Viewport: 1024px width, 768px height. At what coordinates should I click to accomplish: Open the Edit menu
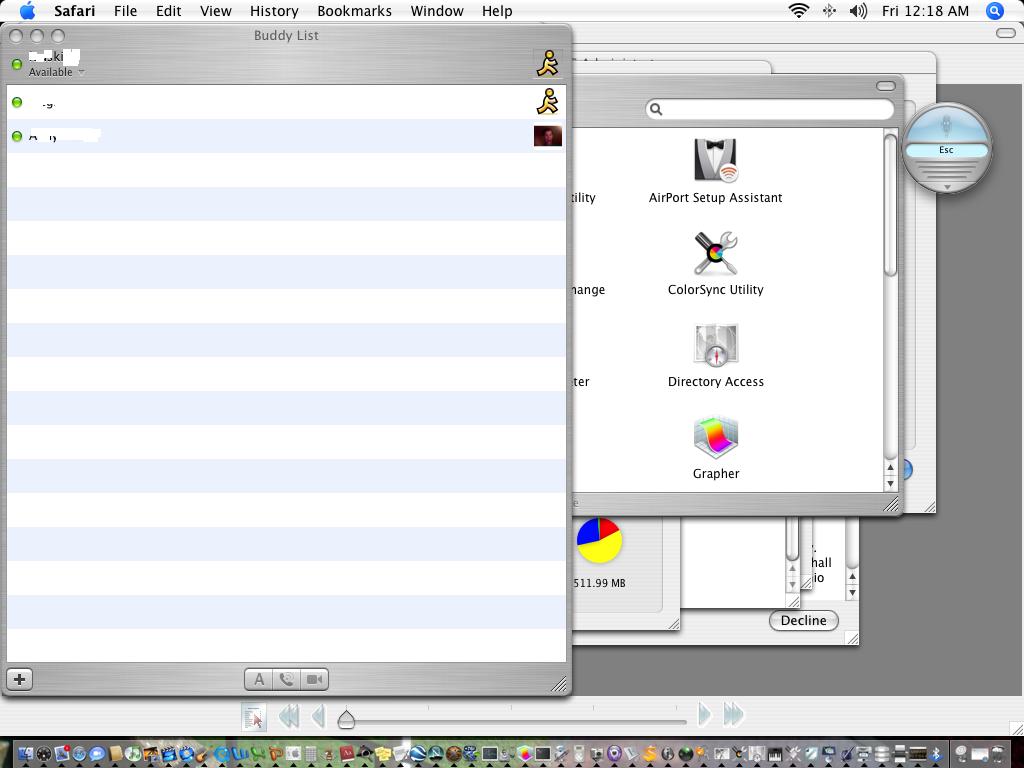168,11
